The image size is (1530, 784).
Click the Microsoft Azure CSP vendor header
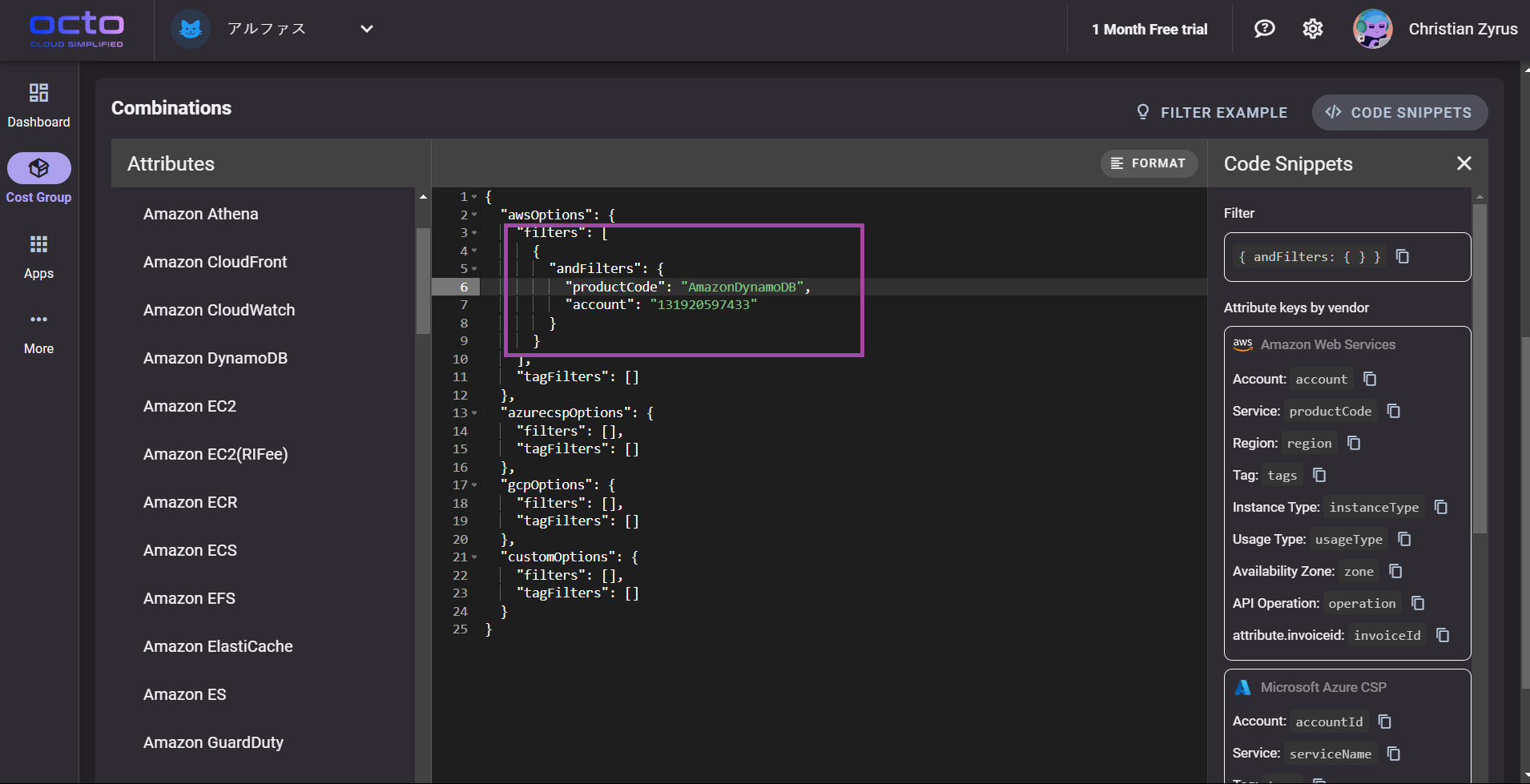1311,687
